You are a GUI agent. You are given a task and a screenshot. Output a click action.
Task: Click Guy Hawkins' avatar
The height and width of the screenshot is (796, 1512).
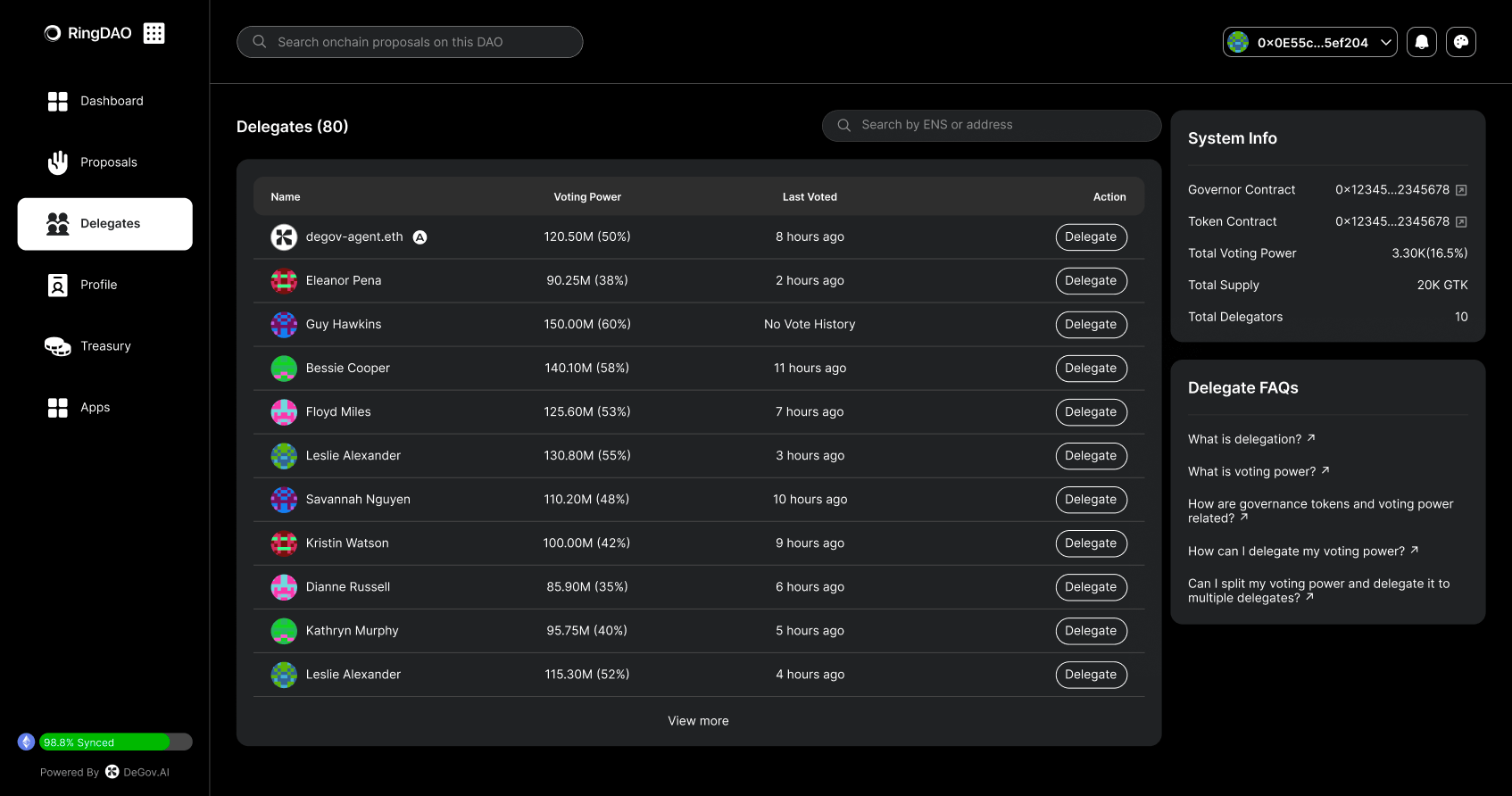284,325
